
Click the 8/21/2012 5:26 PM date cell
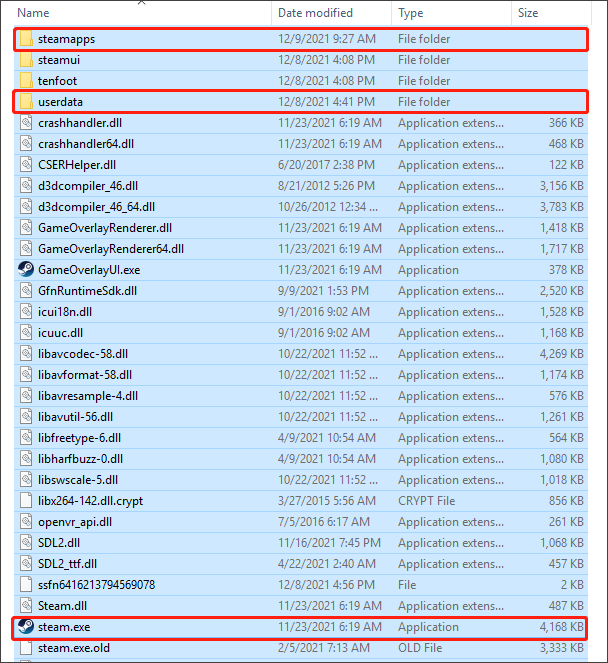pyautogui.click(x=326, y=186)
